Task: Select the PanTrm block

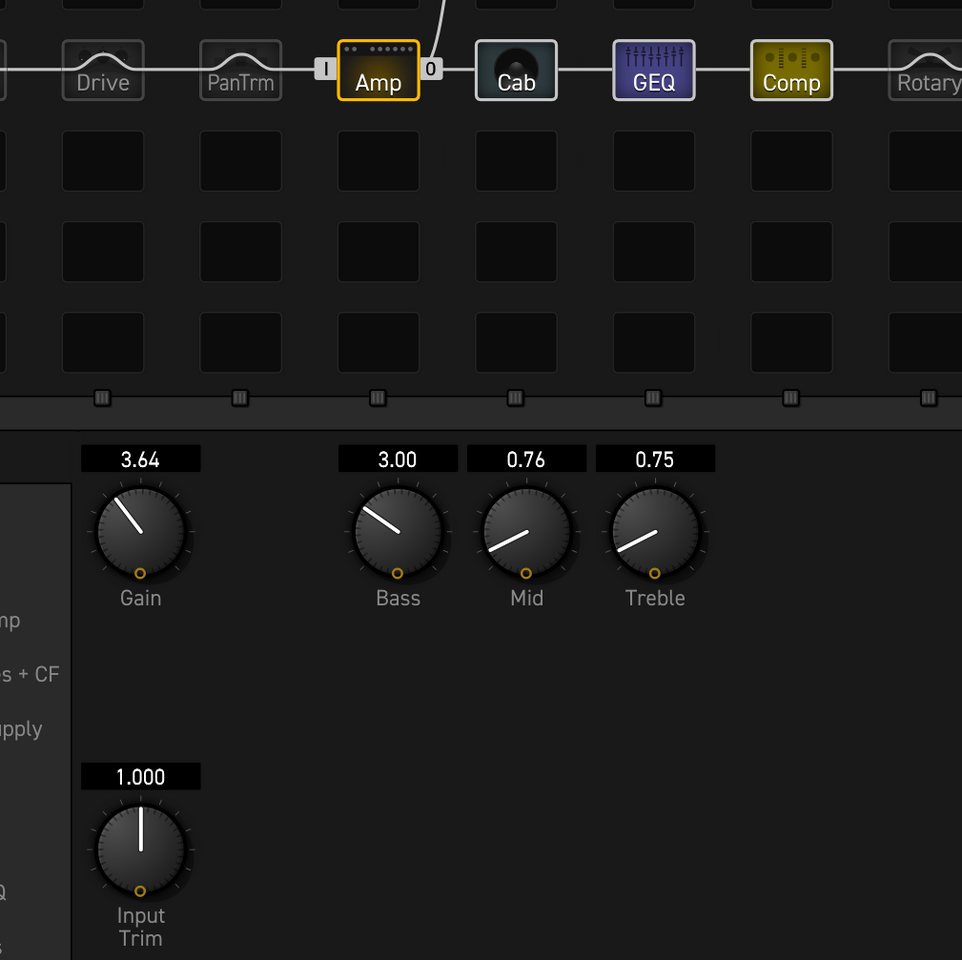Action: pos(240,70)
